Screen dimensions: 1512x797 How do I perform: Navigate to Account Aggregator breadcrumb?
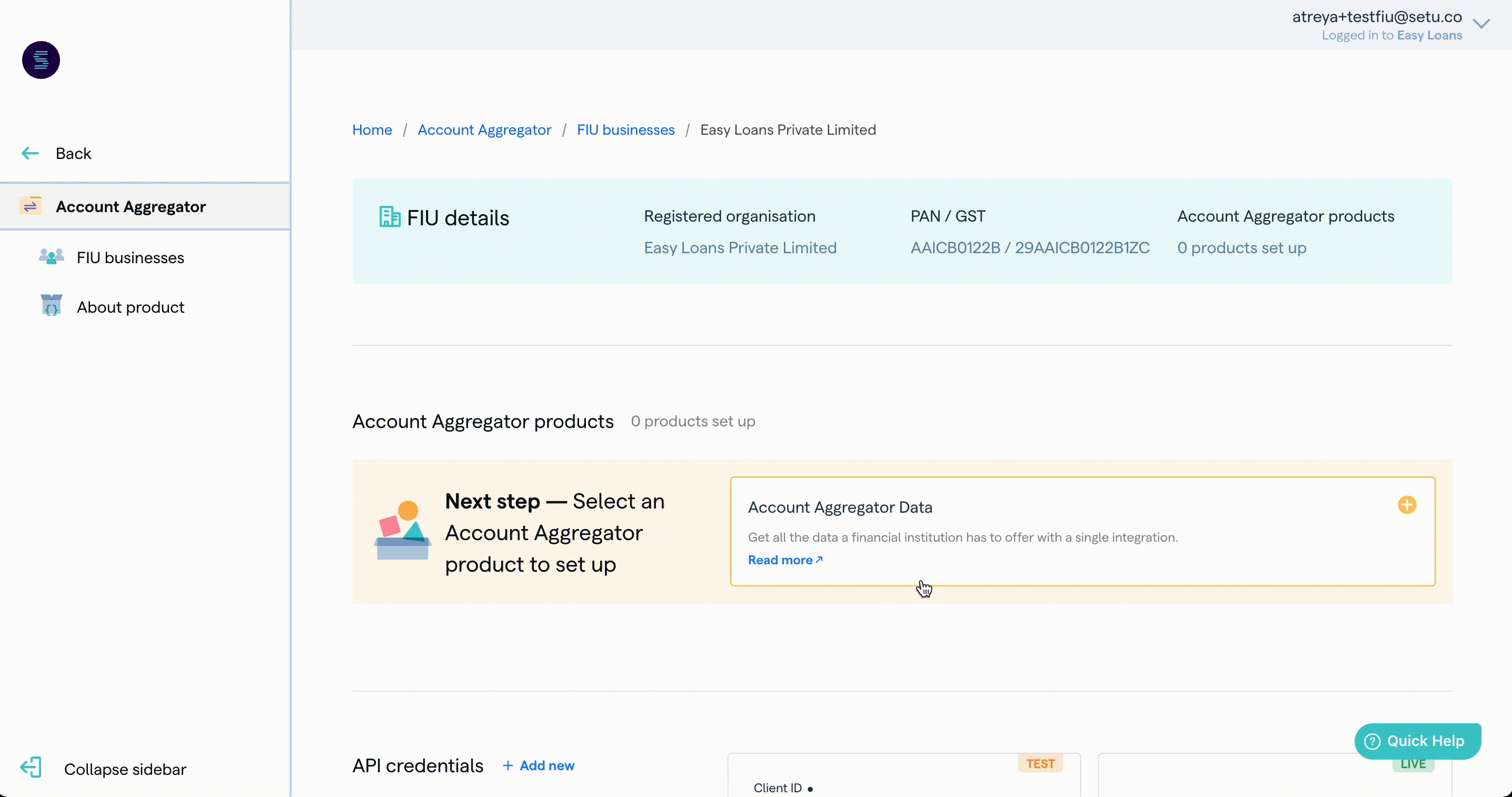[x=484, y=129]
